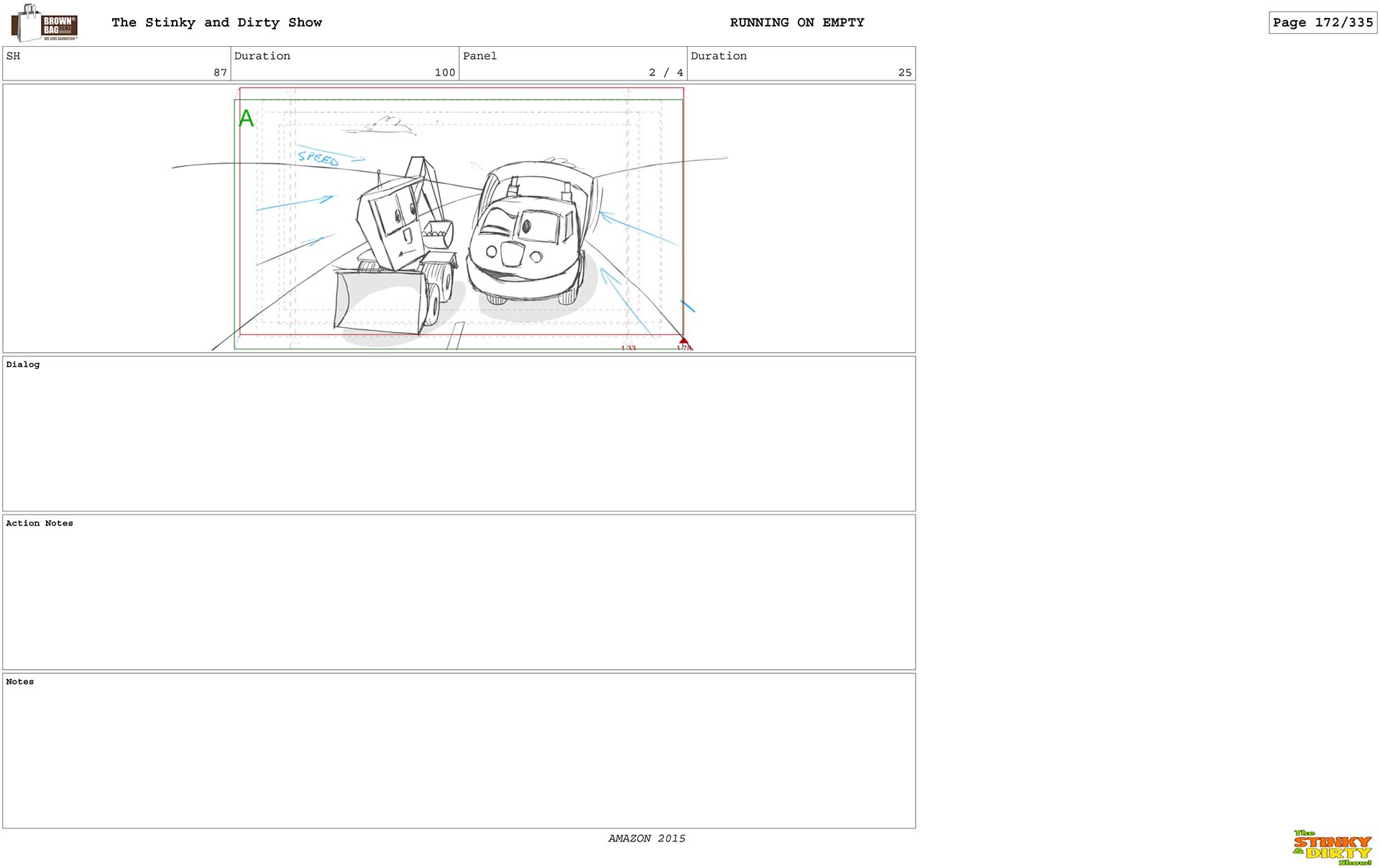Image resolution: width=1380 pixels, height=868 pixels.
Task: Click the storyboard panel drawing thumbnail
Action: pos(459,218)
